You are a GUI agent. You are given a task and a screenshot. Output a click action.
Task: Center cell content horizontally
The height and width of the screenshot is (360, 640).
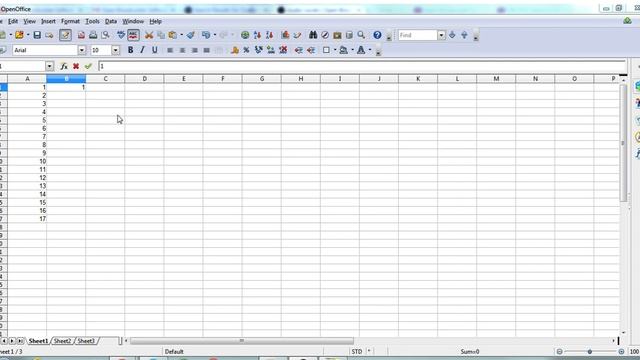click(182, 50)
